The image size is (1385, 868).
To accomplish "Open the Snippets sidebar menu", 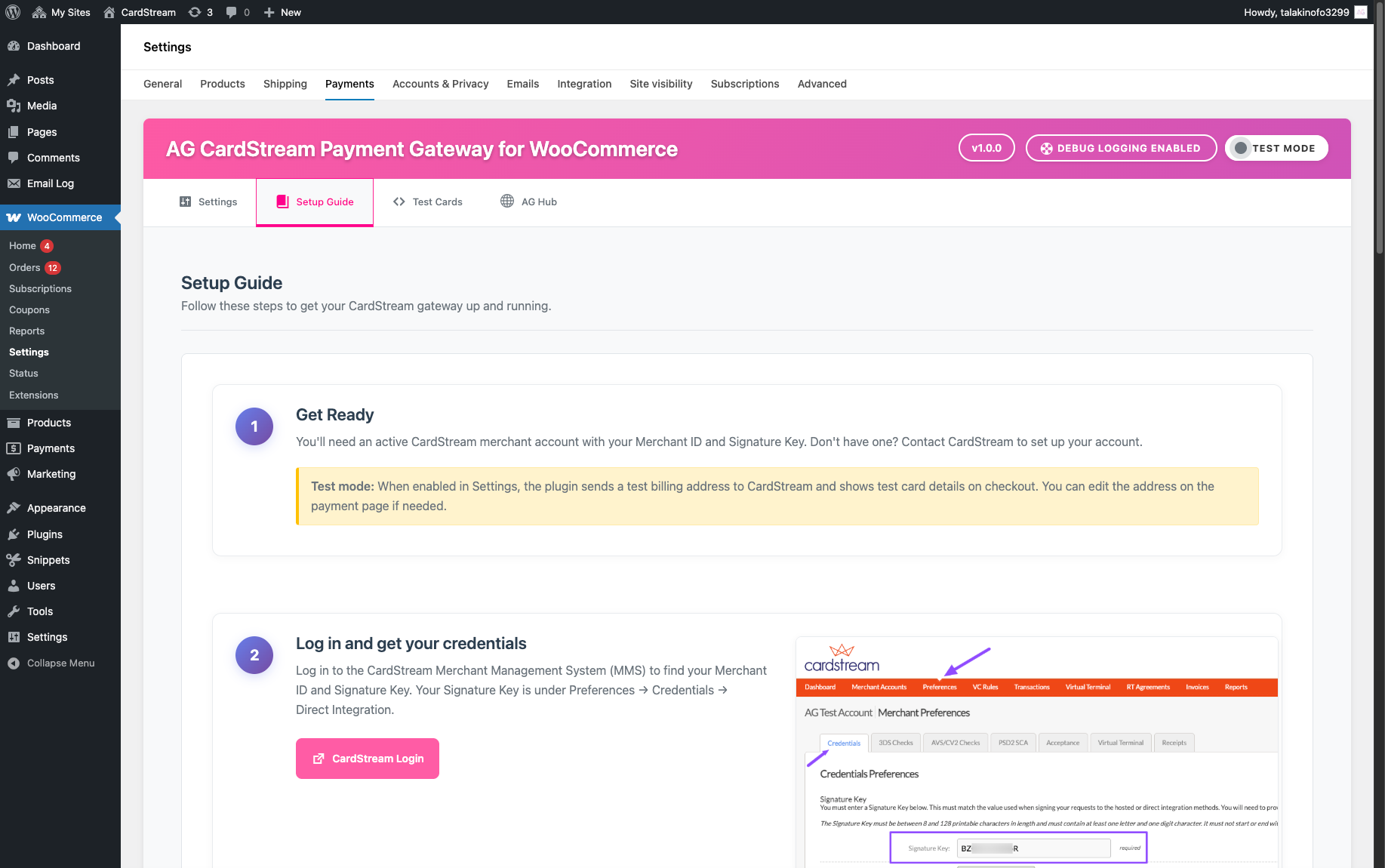I will coord(48,560).
